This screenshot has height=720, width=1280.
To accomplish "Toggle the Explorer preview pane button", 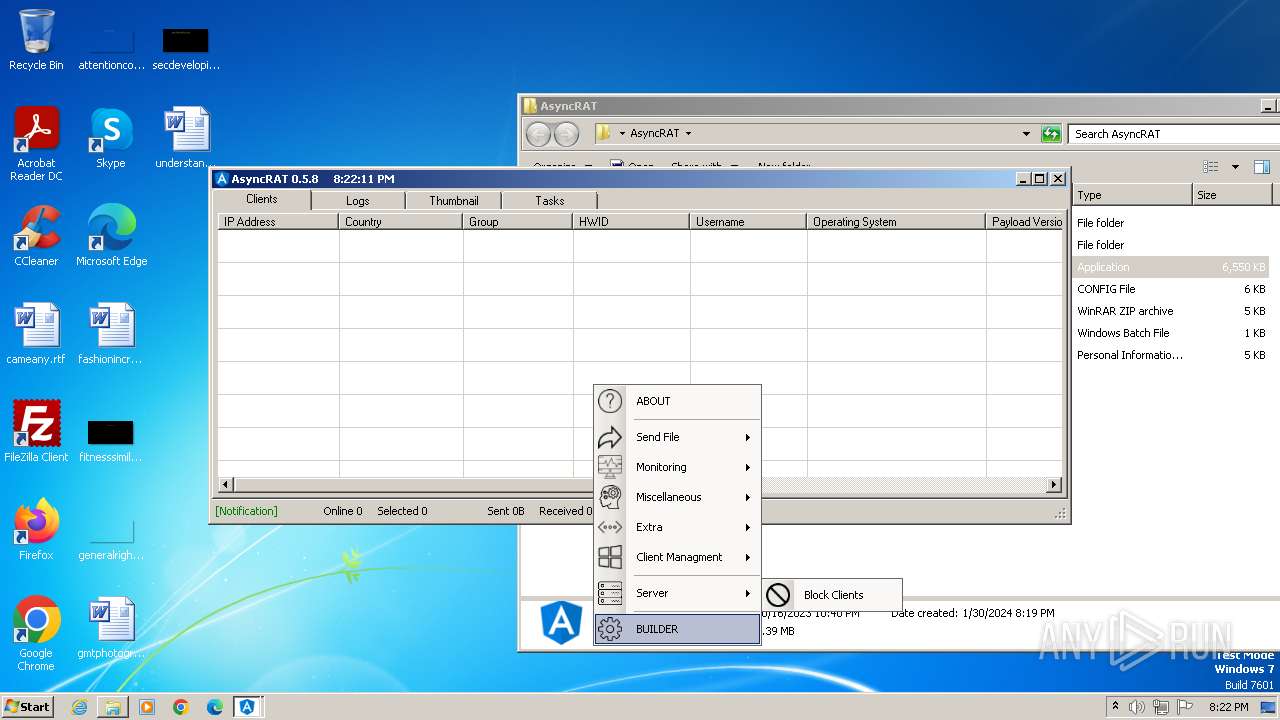I will click(1262, 167).
